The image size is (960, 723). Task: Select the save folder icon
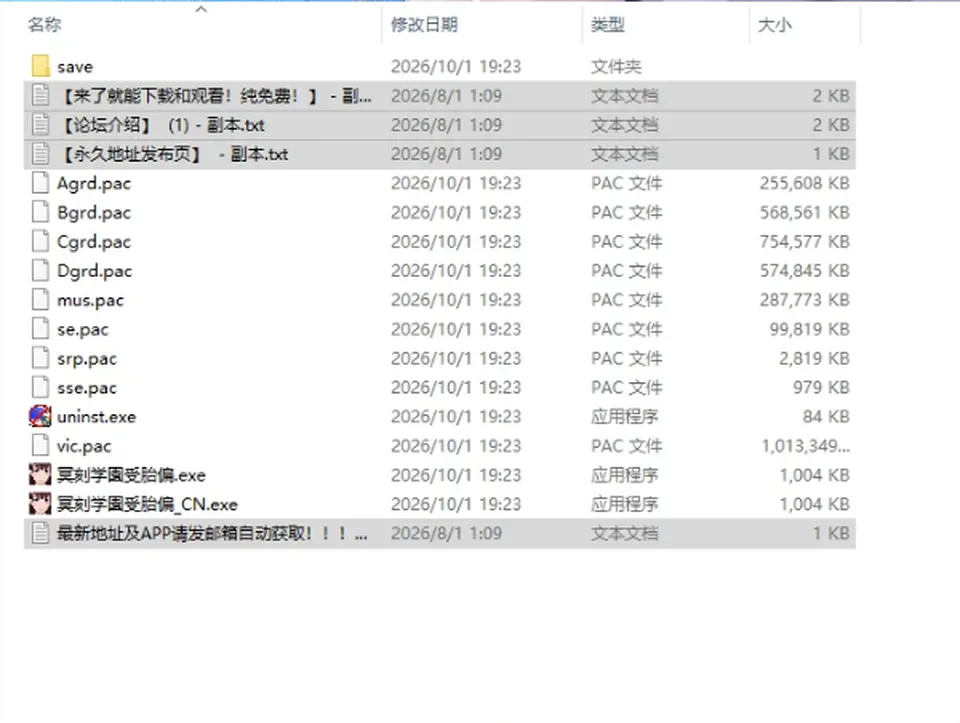point(40,66)
